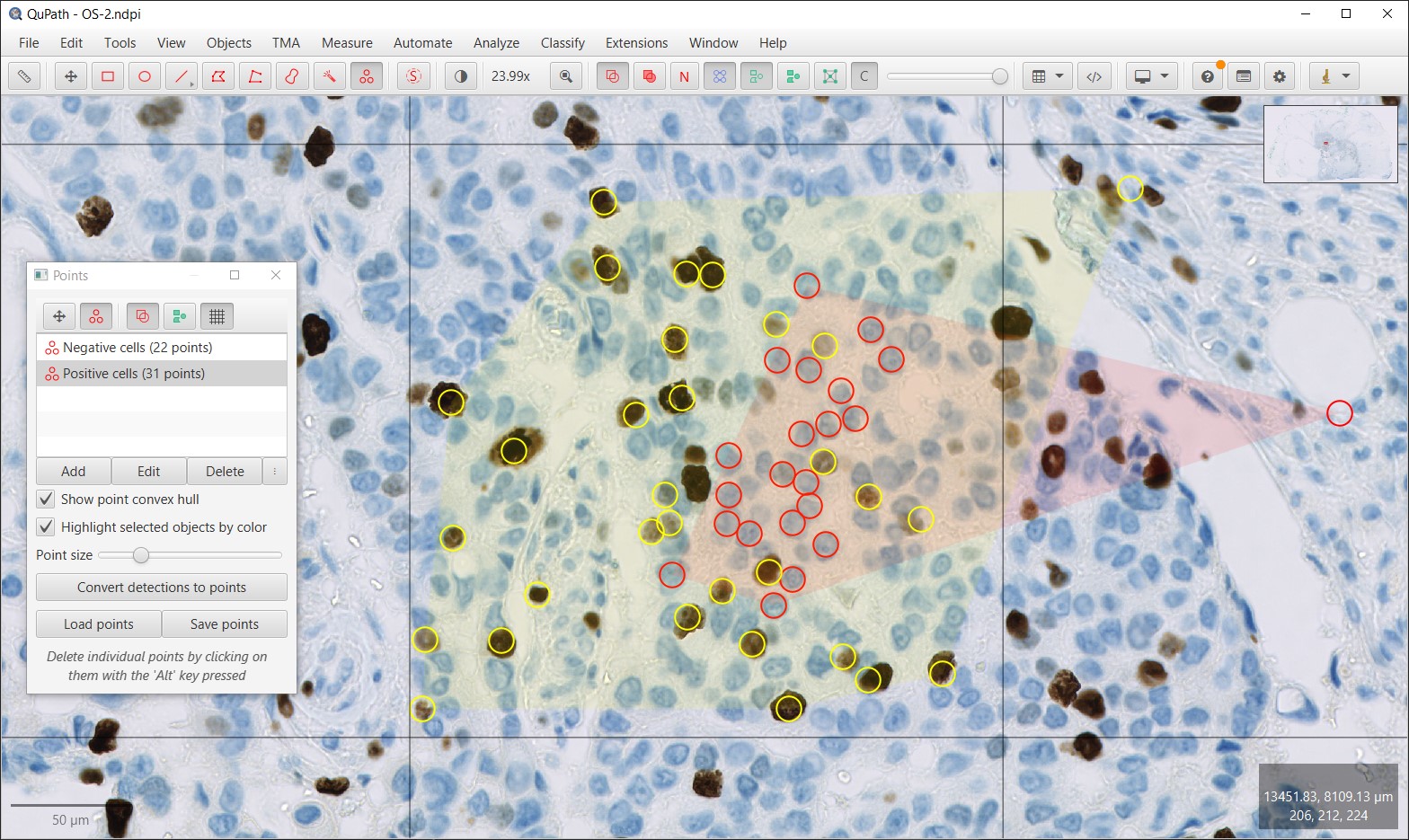This screenshot has width=1409, height=840.
Task: Open the Analyze menu
Action: point(496,43)
